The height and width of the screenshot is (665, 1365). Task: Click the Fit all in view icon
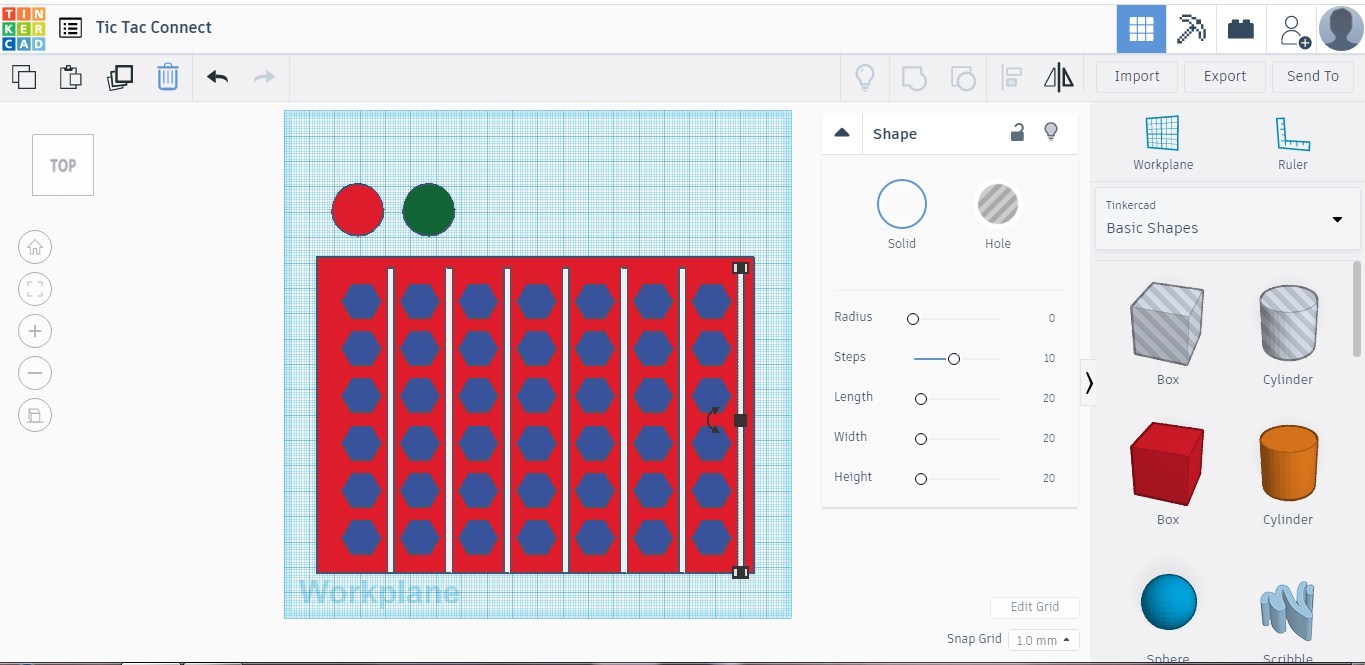coord(35,289)
